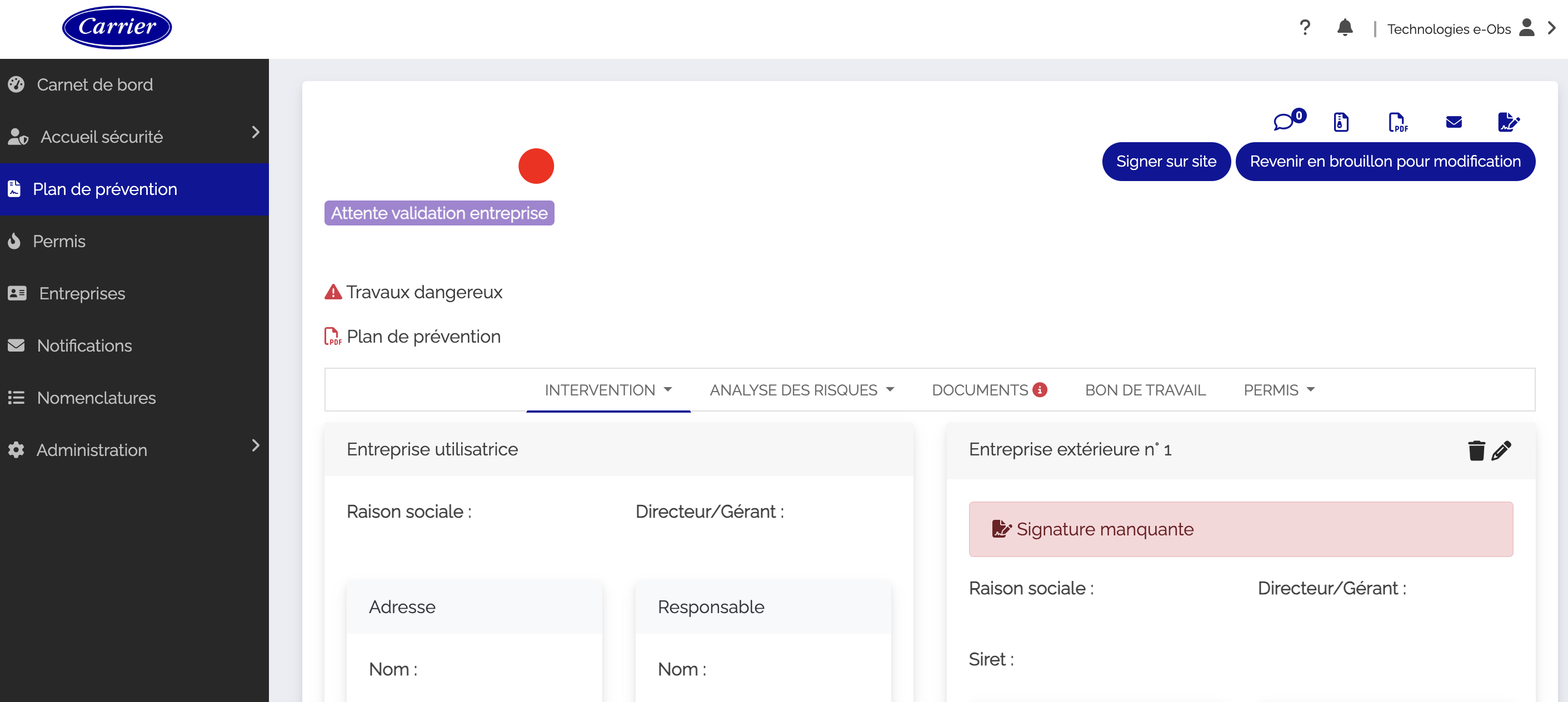Click the signature pen icon in toolbar
Image resolution: width=1568 pixels, height=702 pixels.
pyautogui.click(x=1509, y=122)
